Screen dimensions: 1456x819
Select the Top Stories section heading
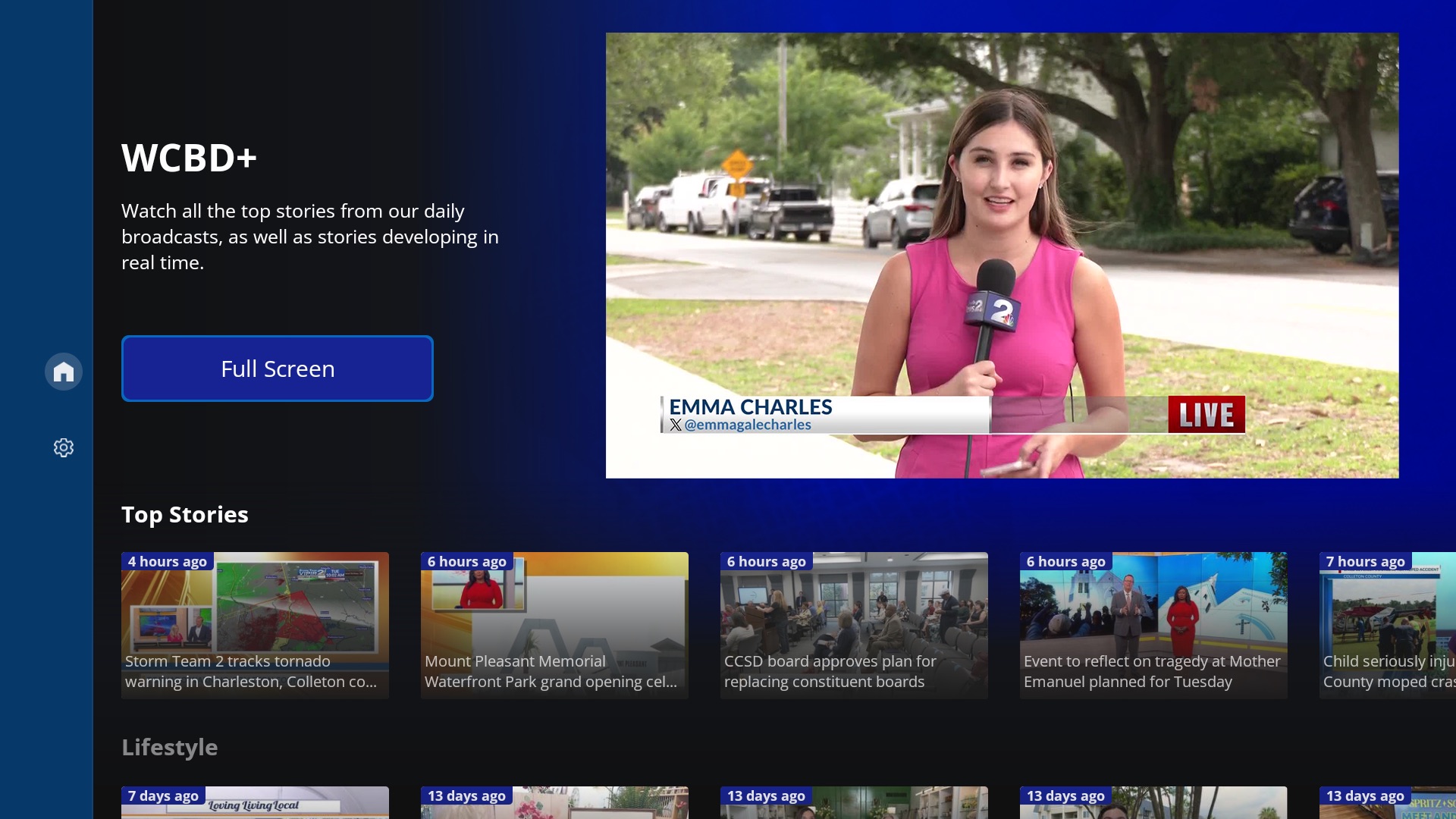(185, 514)
